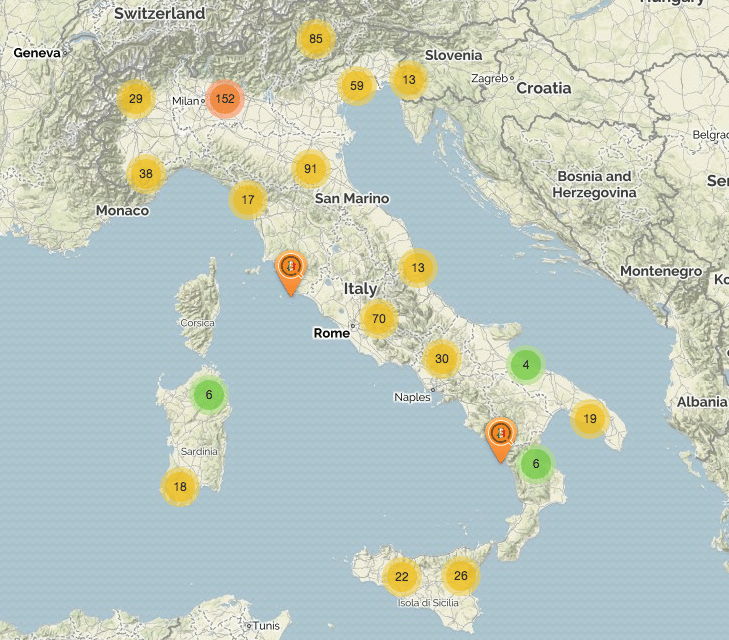Viewport: 729px width, 640px height.
Task: Click the Switzerland country label
Action: 159,13
